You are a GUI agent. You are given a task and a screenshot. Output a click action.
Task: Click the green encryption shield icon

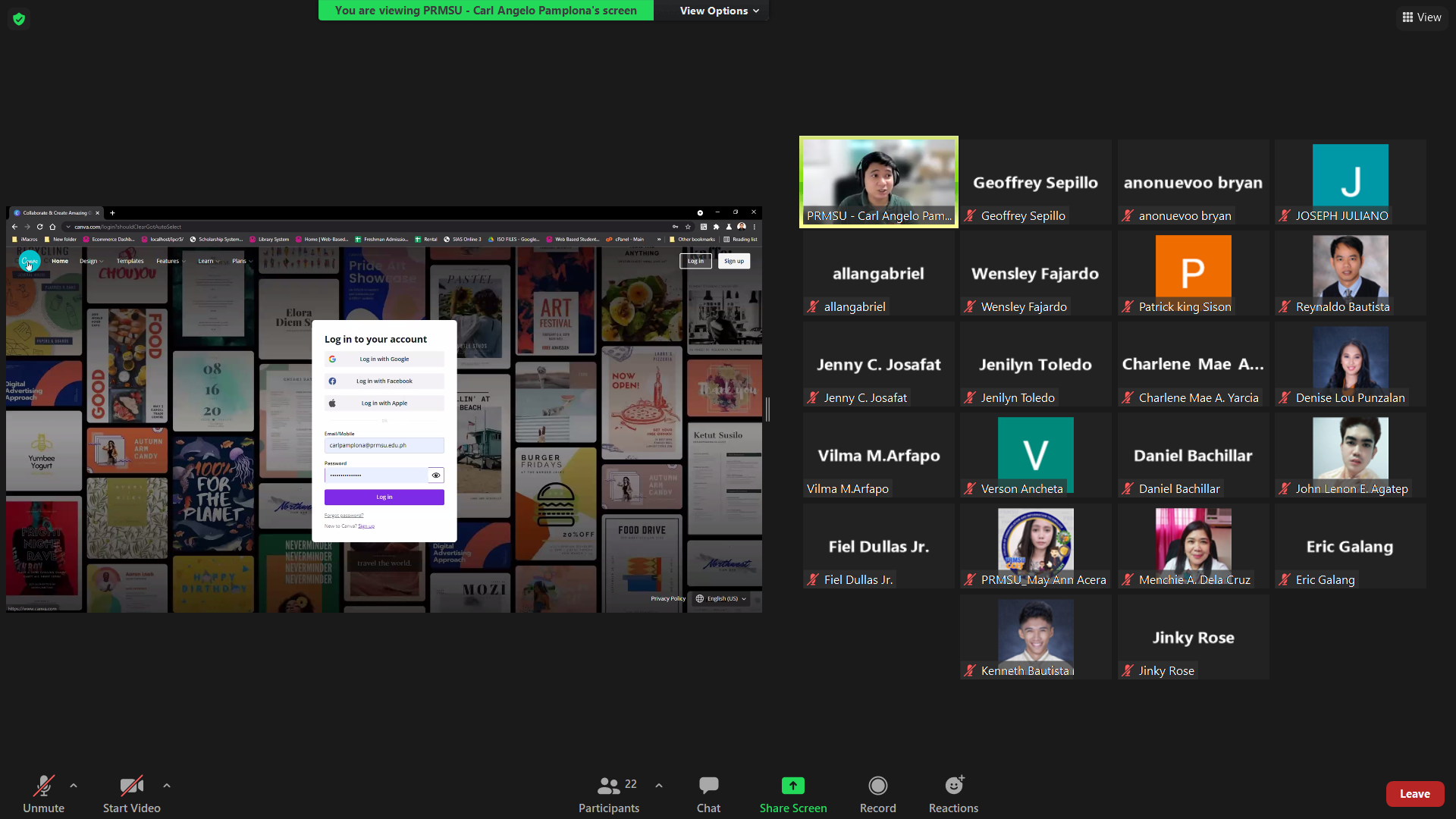19,19
